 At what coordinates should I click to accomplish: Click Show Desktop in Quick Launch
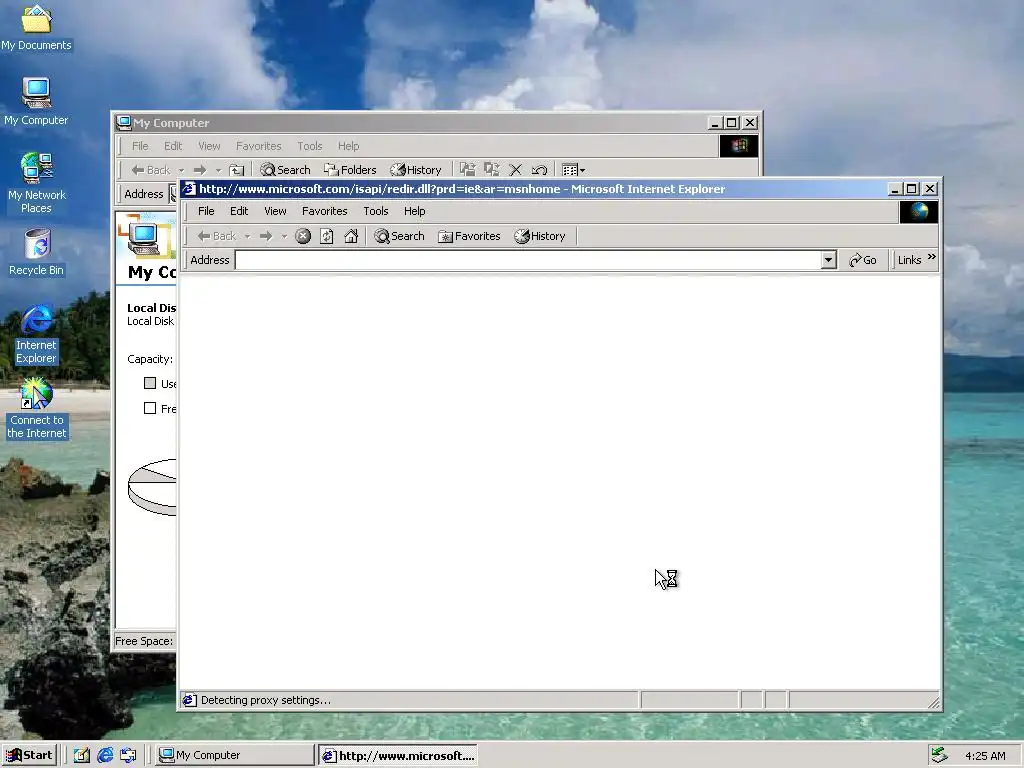[x=82, y=756]
